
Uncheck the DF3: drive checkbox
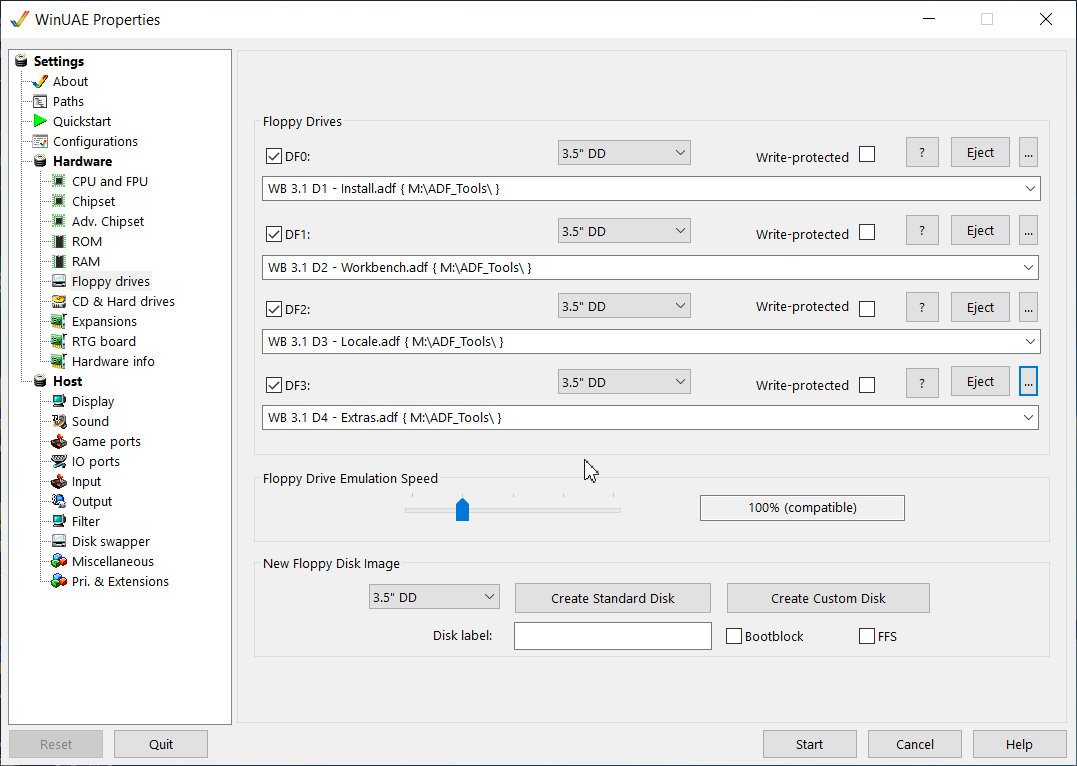tap(273, 385)
